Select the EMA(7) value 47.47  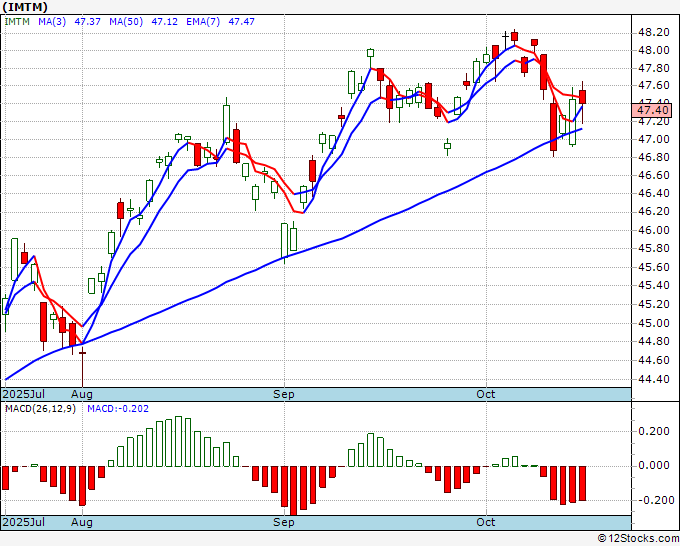point(242,21)
